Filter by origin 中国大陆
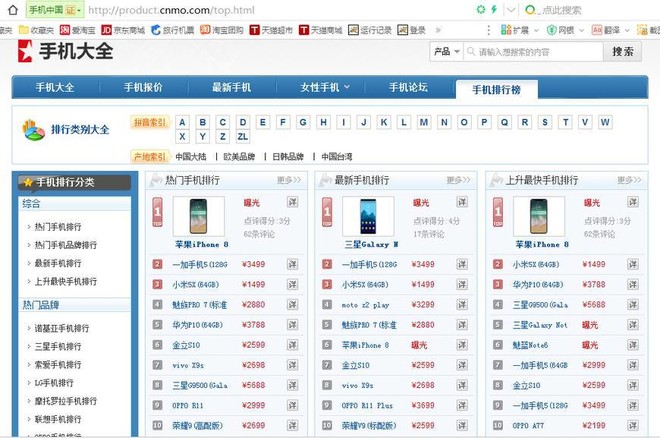 click(191, 157)
